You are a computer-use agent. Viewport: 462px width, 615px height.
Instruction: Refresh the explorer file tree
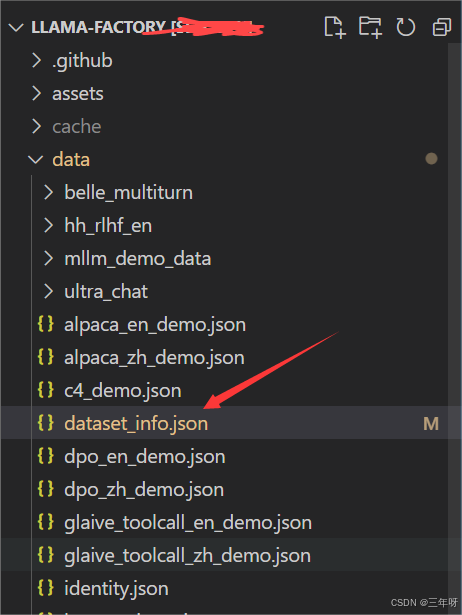tap(406, 27)
